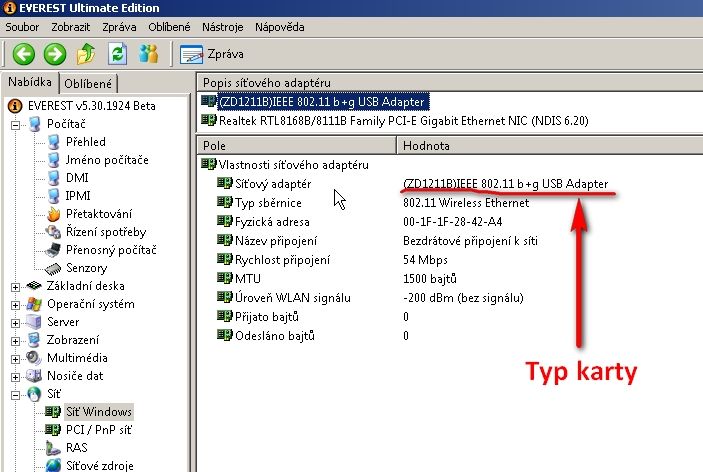703x472 pixels.
Task: Select the Operační systém Windows icon
Action: point(34,304)
